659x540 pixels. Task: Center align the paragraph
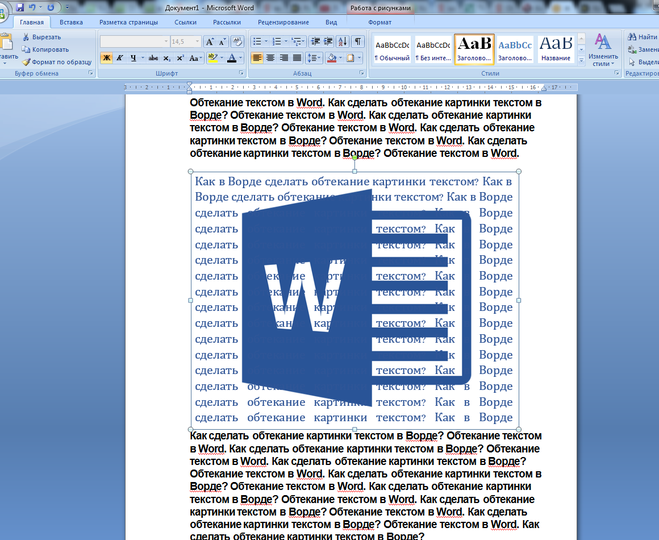270,58
